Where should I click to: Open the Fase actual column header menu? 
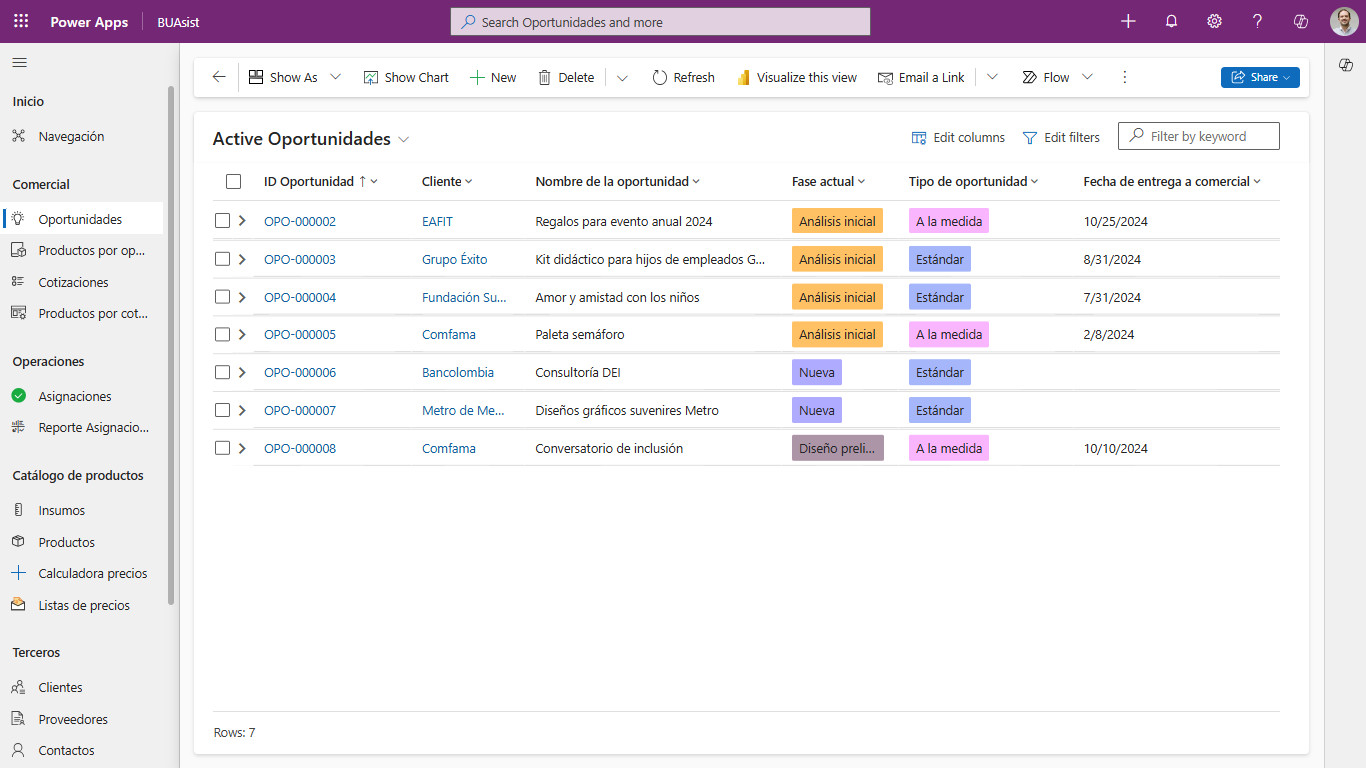point(828,181)
